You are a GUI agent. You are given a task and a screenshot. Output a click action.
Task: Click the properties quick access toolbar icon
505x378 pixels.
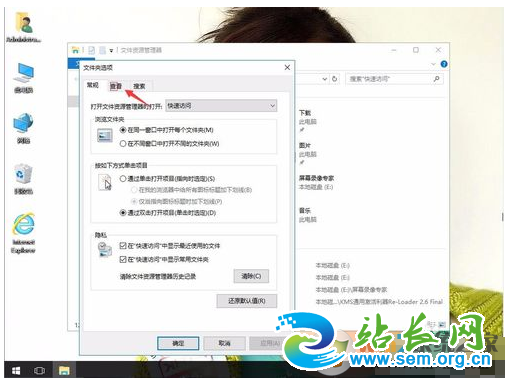[x=91, y=50]
